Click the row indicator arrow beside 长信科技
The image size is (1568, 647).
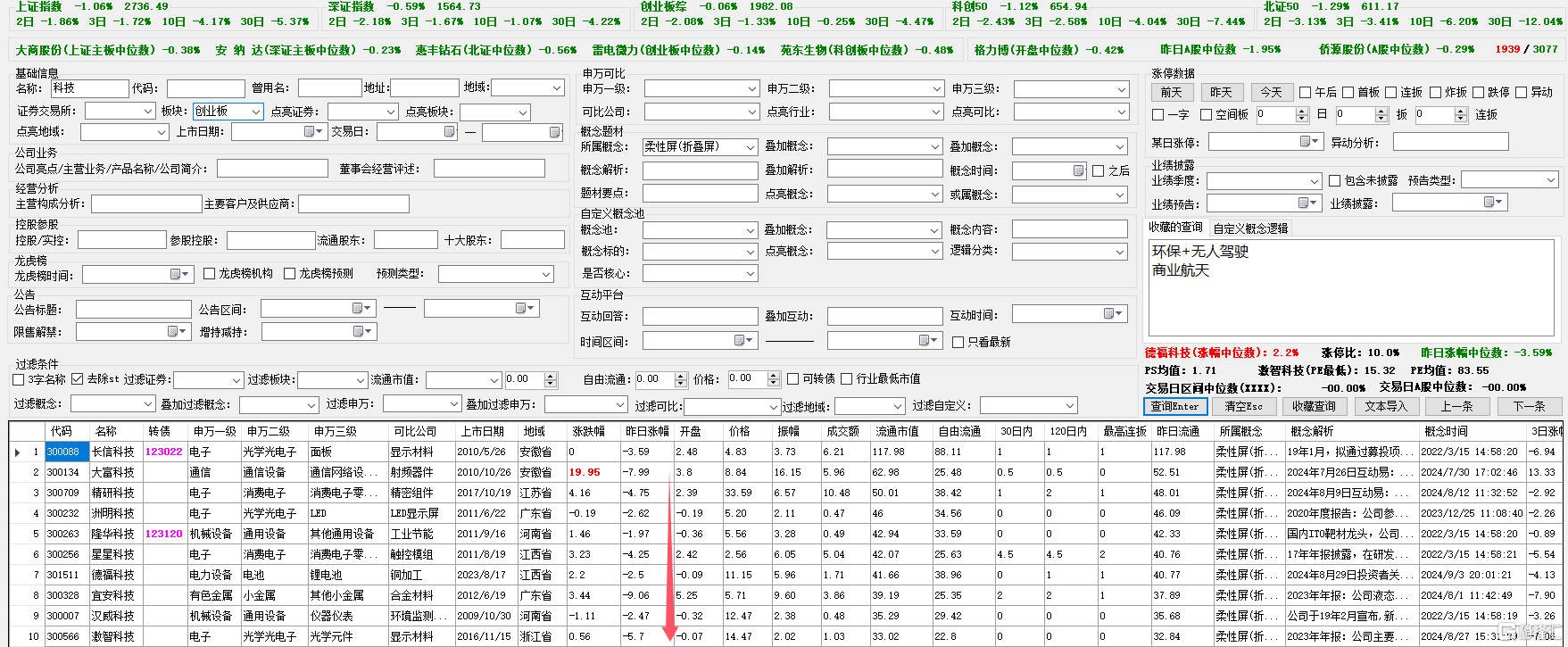18,452
